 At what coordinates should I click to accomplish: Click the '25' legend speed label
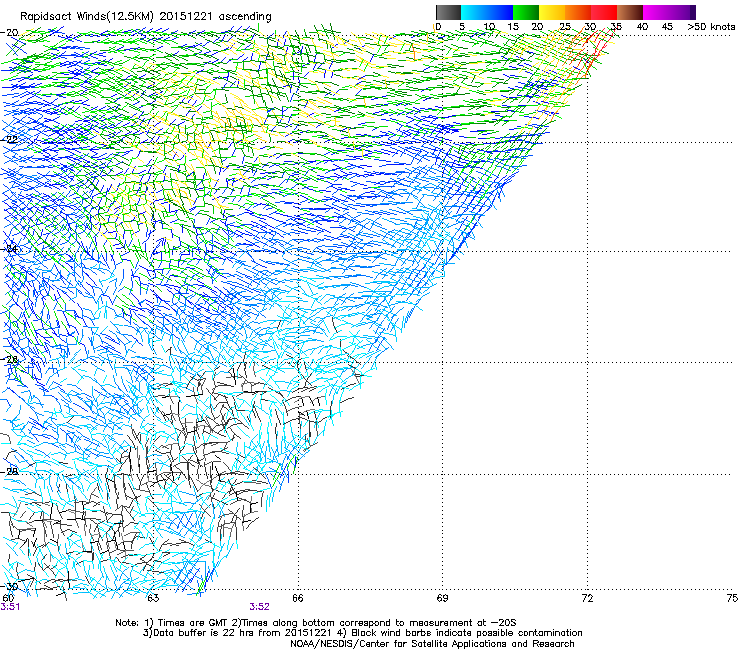tap(565, 27)
